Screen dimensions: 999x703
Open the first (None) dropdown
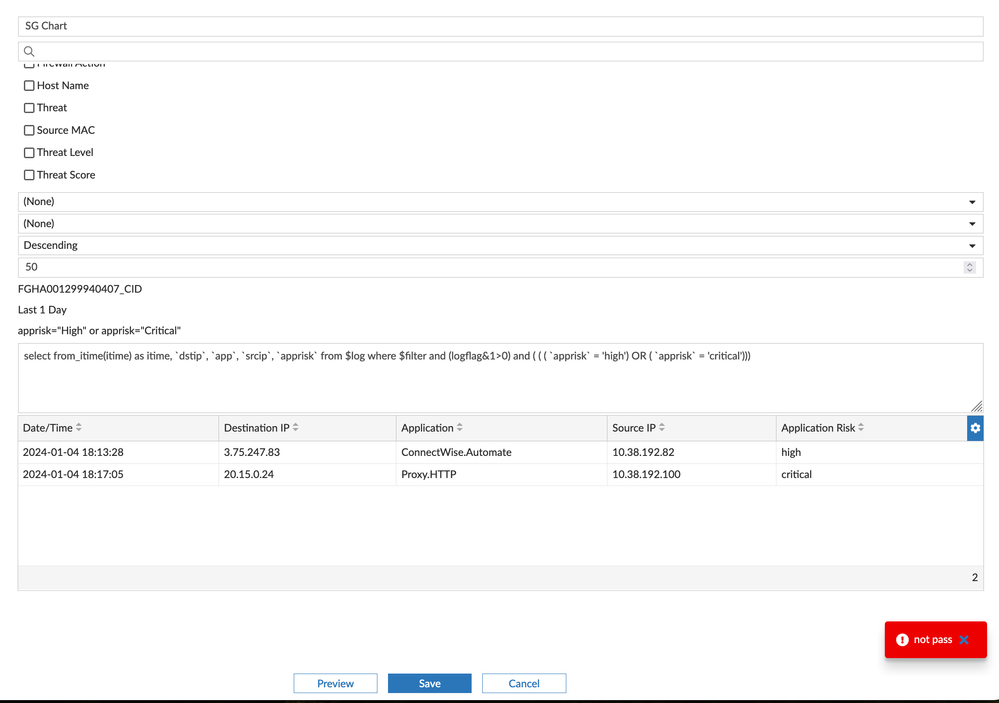[500, 201]
